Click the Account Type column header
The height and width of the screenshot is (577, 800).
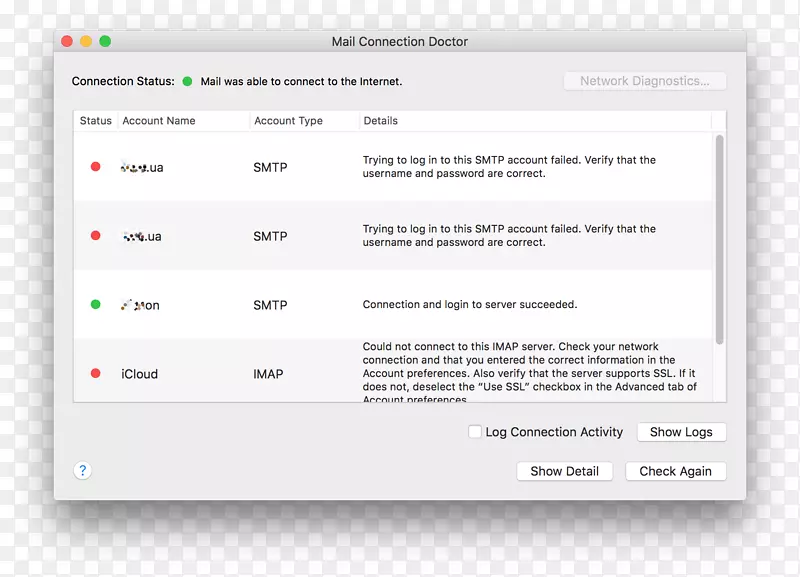click(x=288, y=121)
